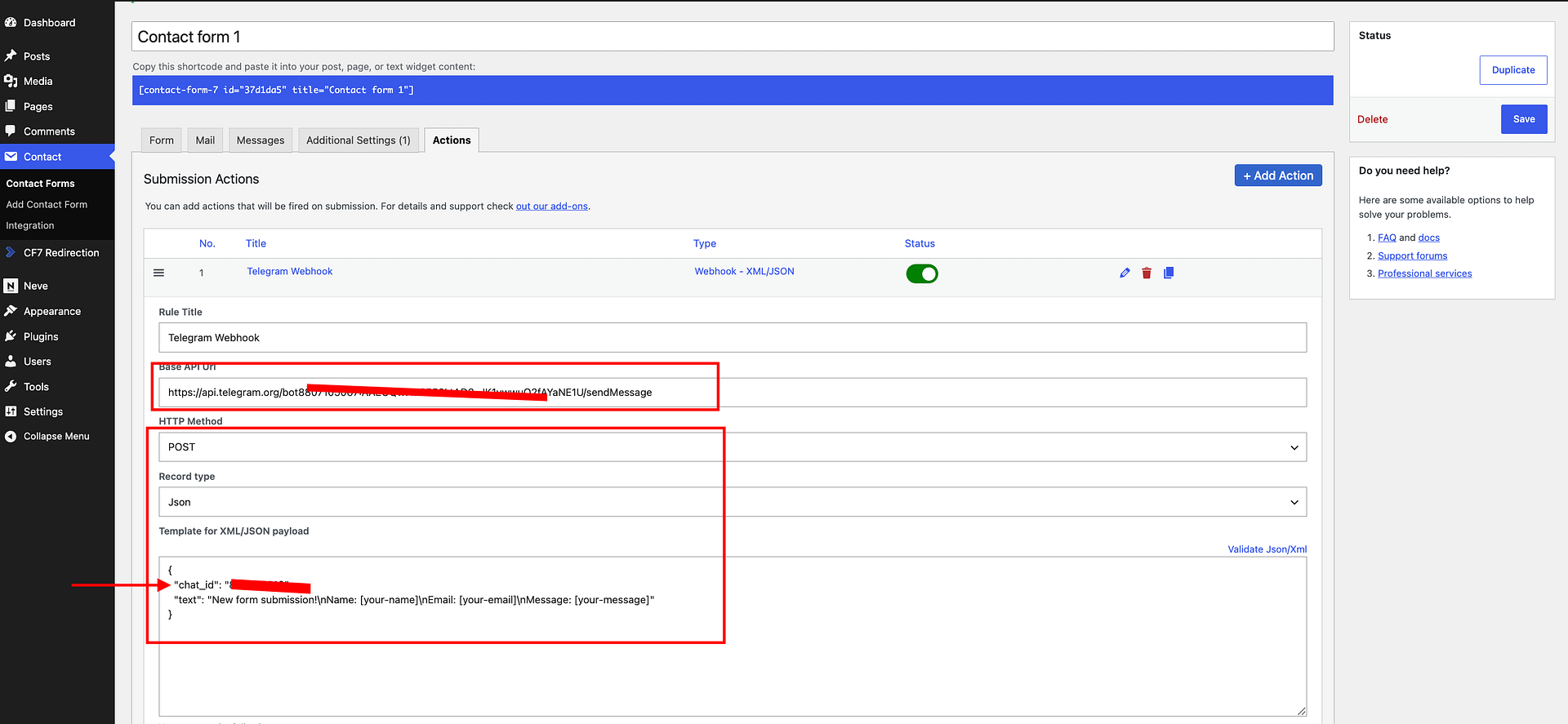Select the contact-form-7 shortcode text

click(x=276, y=90)
